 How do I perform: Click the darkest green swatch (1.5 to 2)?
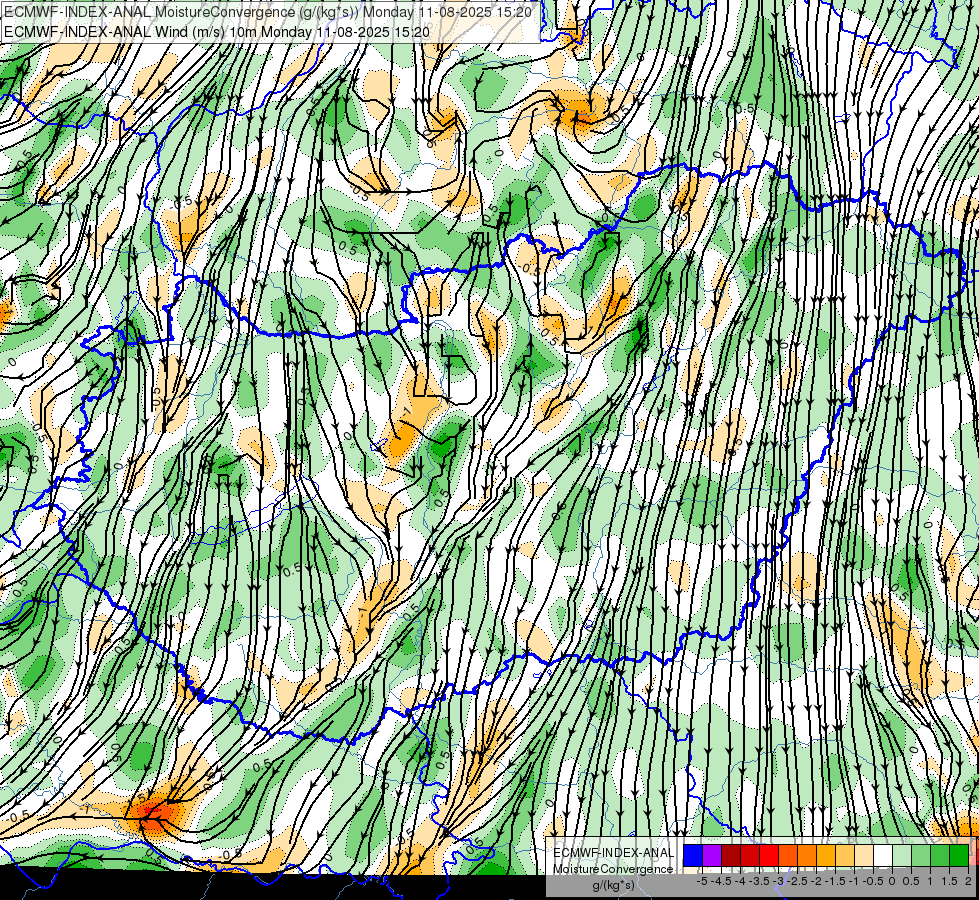(x=959, y=855)
